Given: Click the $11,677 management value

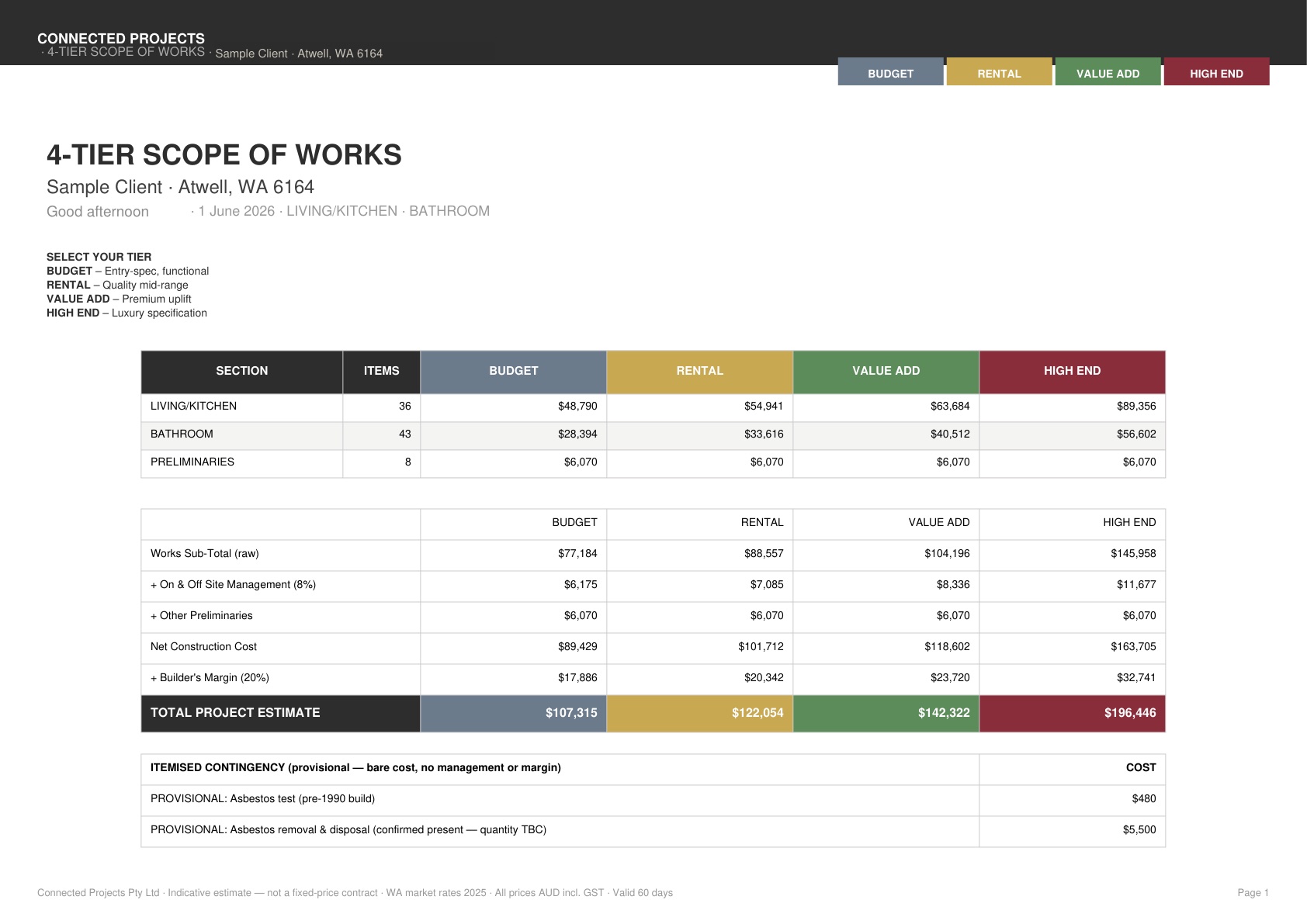Looking at the screenshot, I should tap(1136, 584).
